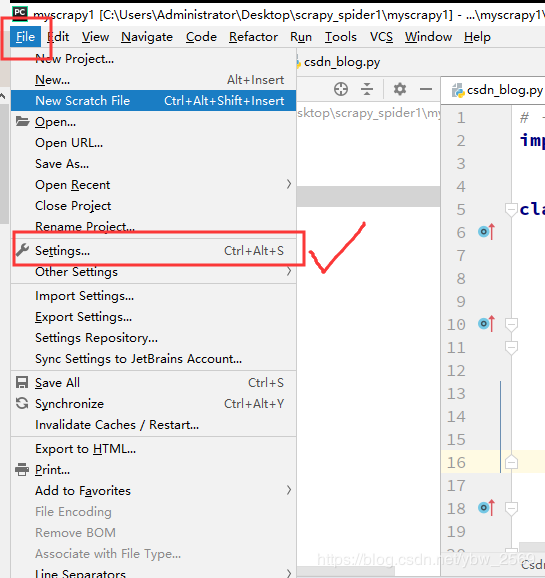Screen dimensions: 545x578
Task: Choose New Project... from File menu
Action: [153, 58]
